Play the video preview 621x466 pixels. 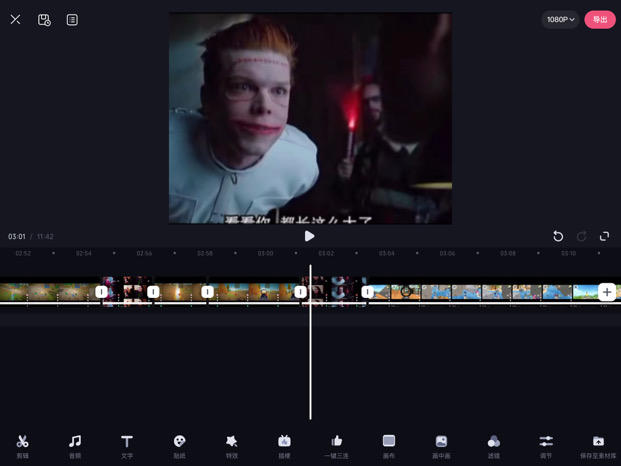coord(309,236)
